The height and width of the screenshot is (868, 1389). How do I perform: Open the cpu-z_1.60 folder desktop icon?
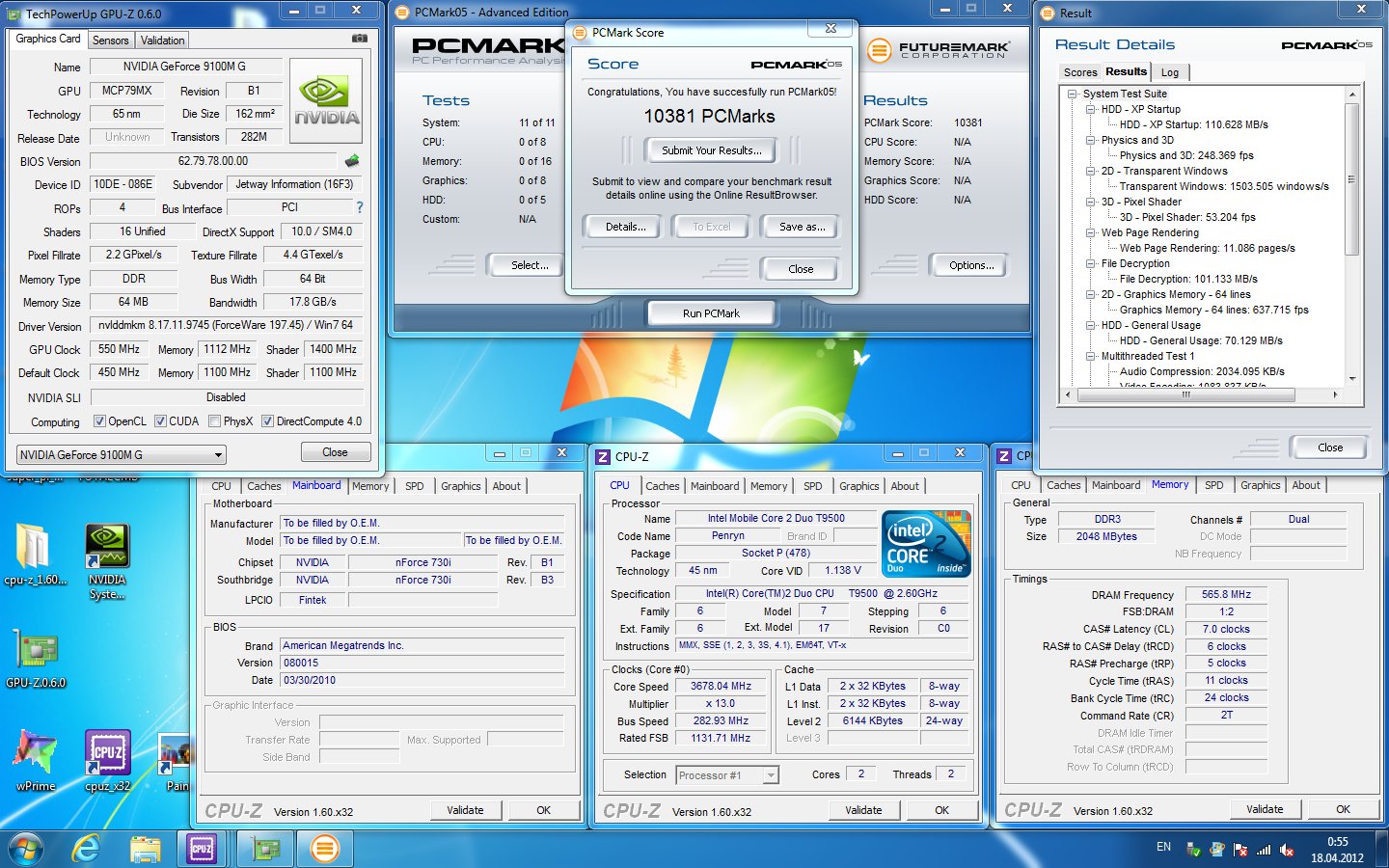(35, 555)
